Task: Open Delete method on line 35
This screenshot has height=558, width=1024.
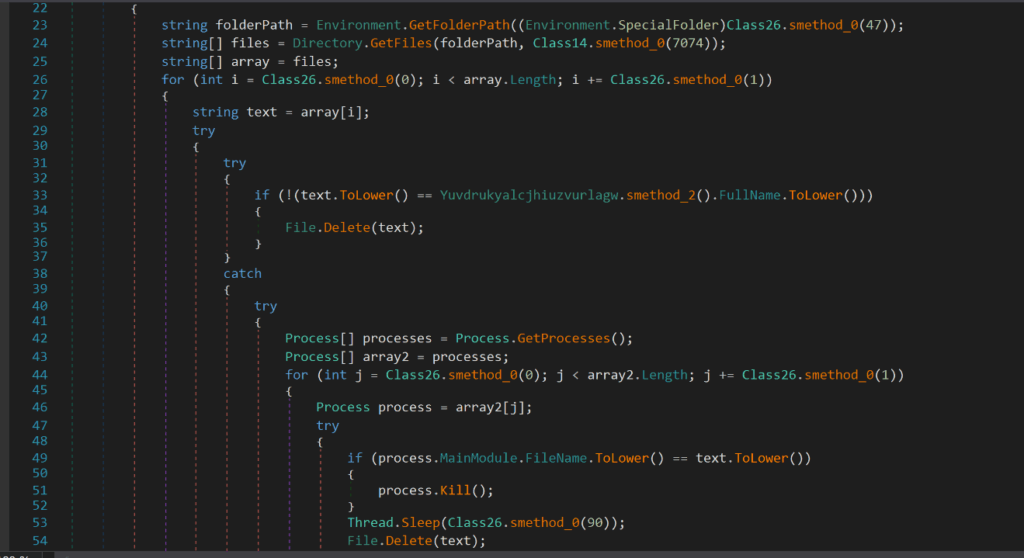Action: pyautogui.click(x=347, y=228)
